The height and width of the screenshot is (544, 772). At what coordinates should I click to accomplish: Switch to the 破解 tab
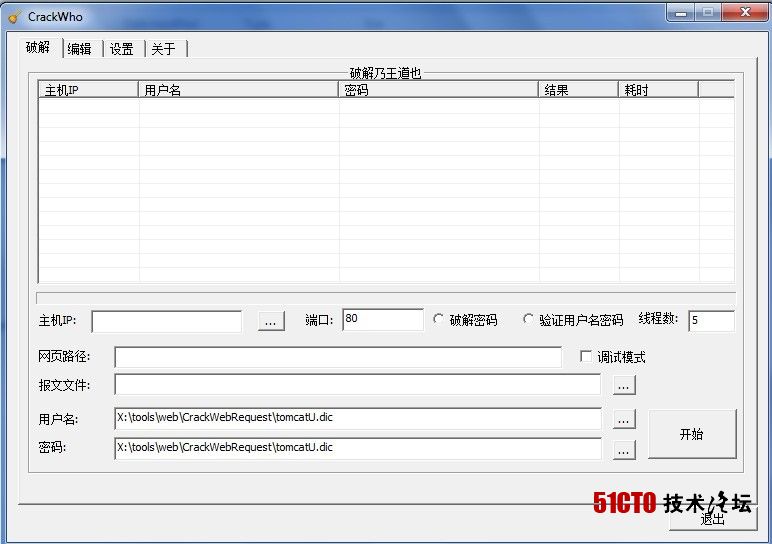(x=38, y=47)
